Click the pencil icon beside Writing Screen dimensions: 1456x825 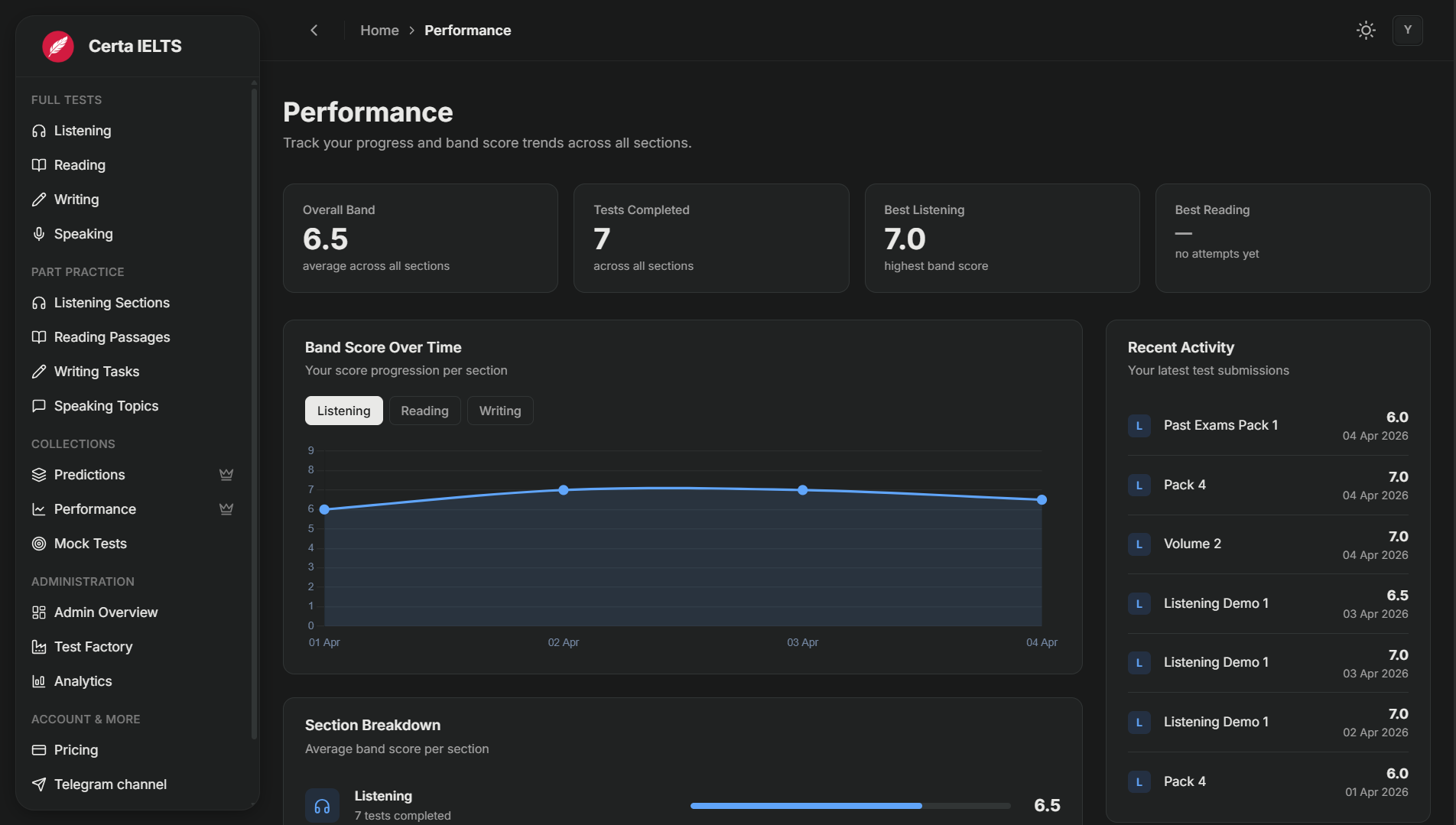[x=39, y=200]
